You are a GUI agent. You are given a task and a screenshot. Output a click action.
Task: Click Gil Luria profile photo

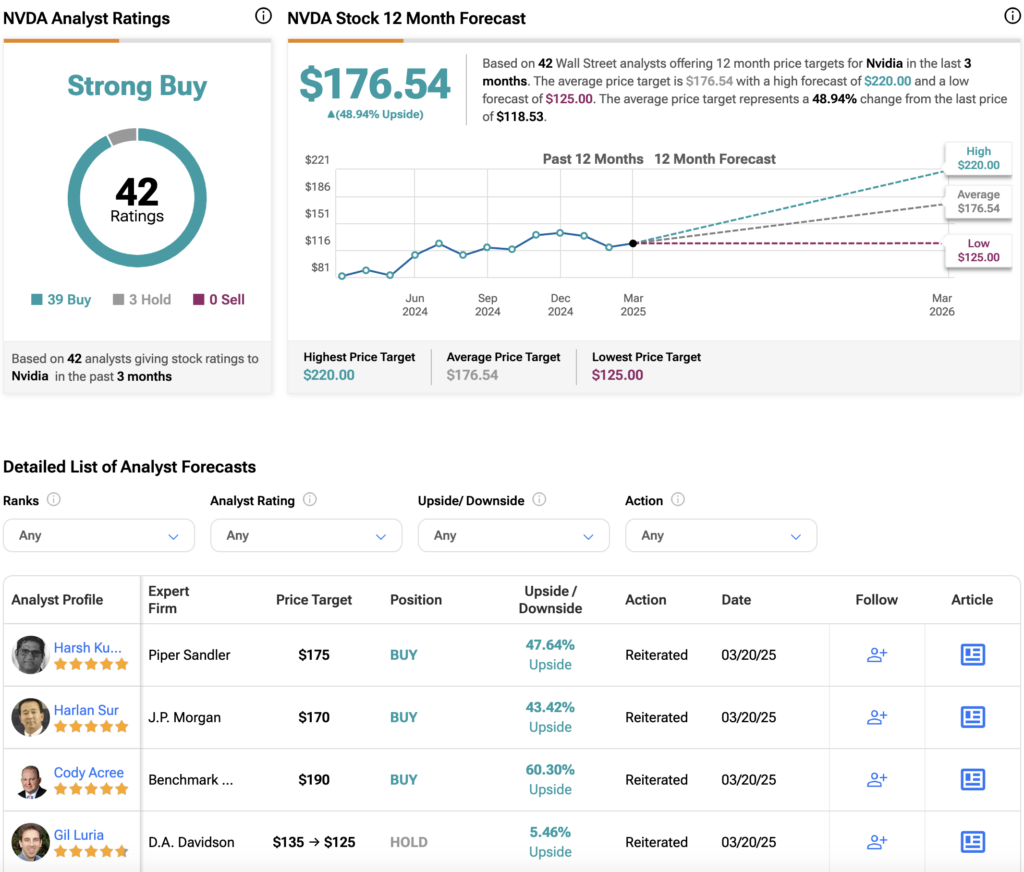coord(30,842)
